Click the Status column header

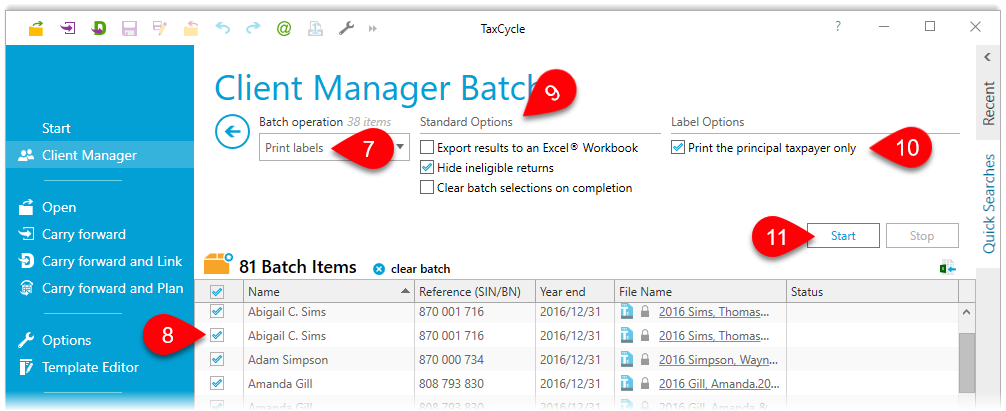coord(872,292)
